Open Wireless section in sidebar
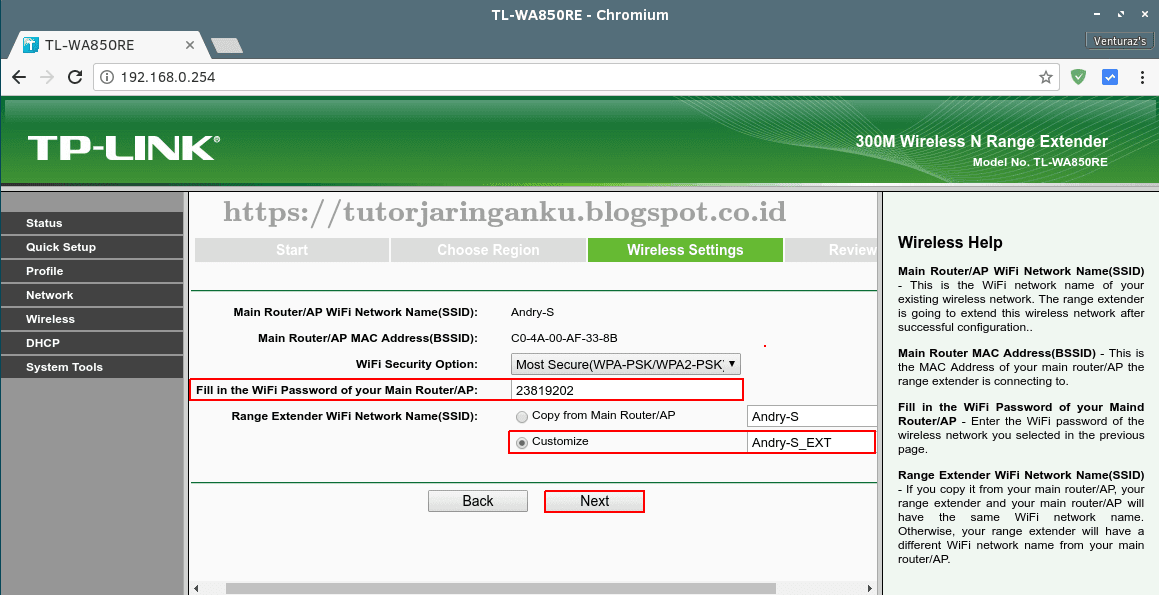The height and width of the screenshot is (595, 1159). point(92,319)
